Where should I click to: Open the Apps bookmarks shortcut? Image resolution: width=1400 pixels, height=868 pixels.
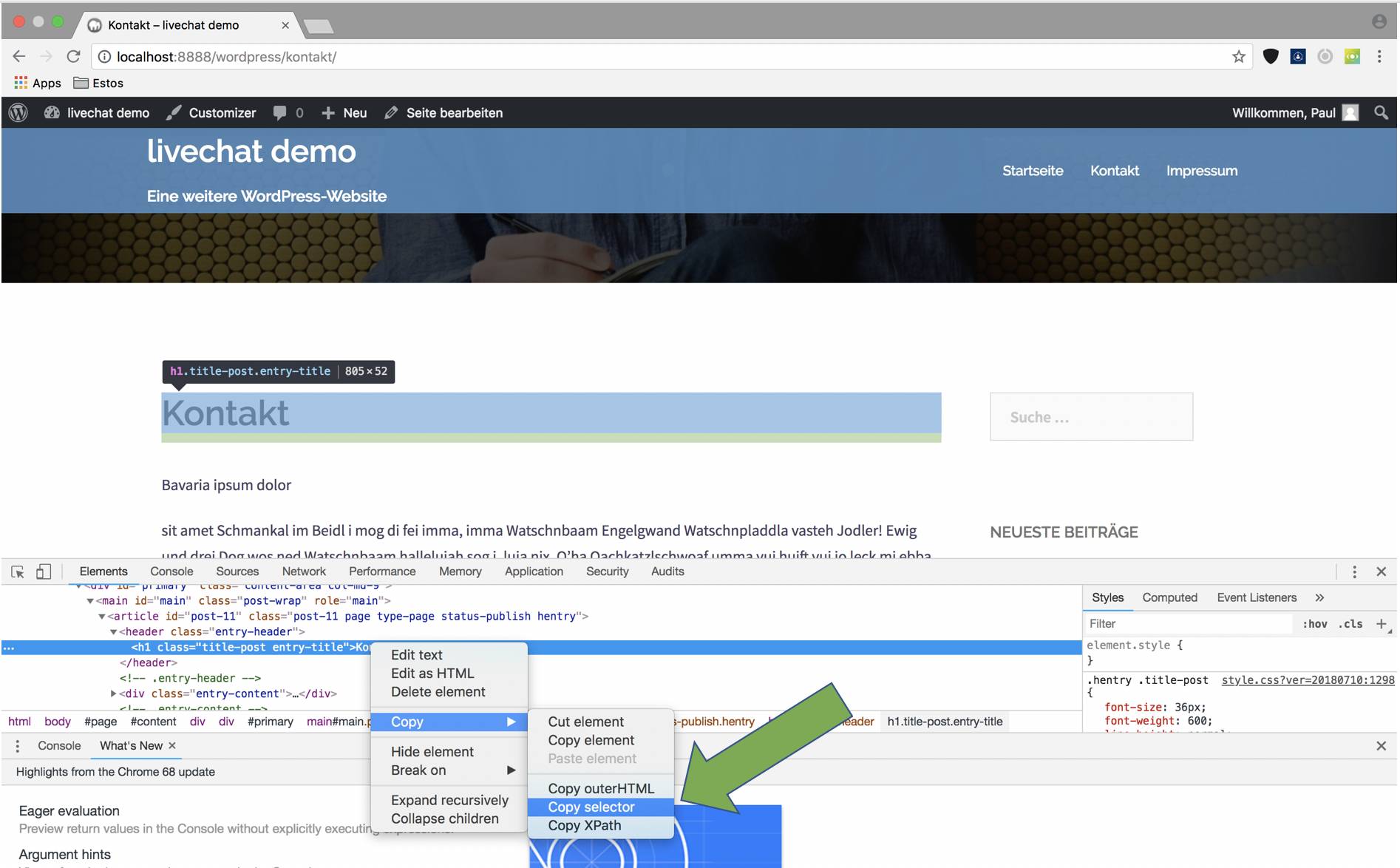tap(38, 83)
